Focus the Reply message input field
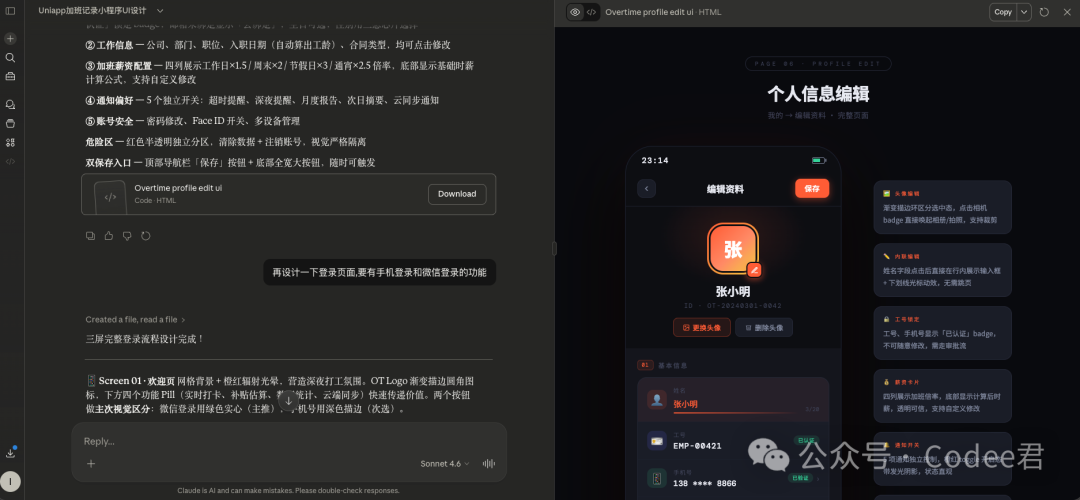This screenshot has height=500, width=1080. point(289,441)
